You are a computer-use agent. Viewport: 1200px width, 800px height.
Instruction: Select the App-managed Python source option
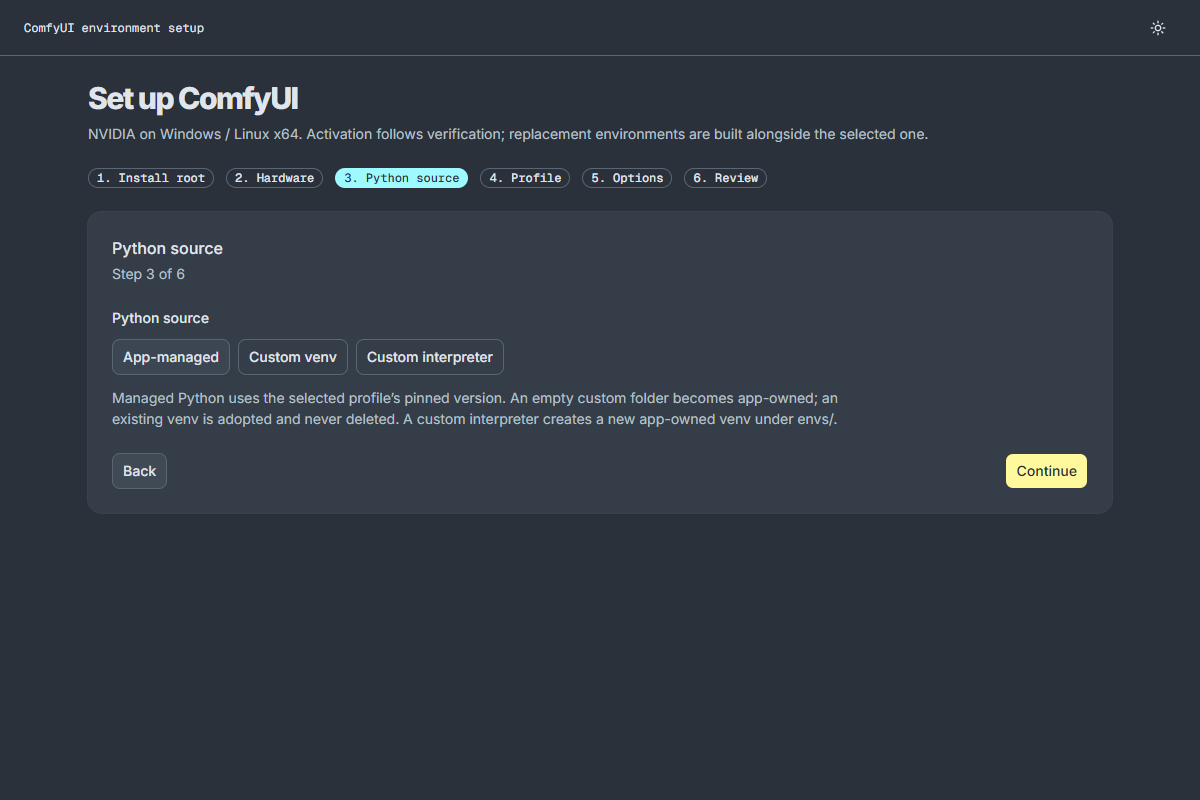pyautogui.click(x=171, y=357)
